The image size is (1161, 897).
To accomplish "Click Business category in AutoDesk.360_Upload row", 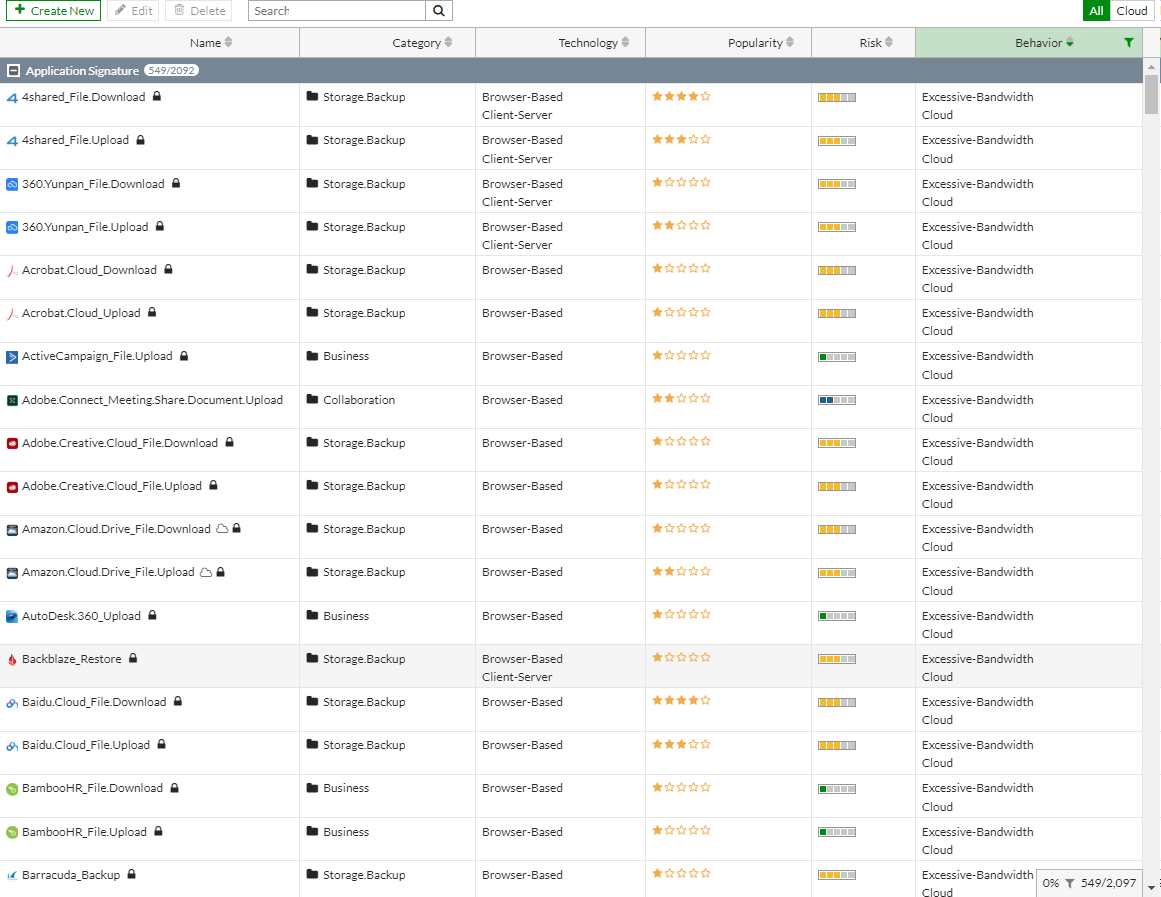I will (x=346, y=616).
